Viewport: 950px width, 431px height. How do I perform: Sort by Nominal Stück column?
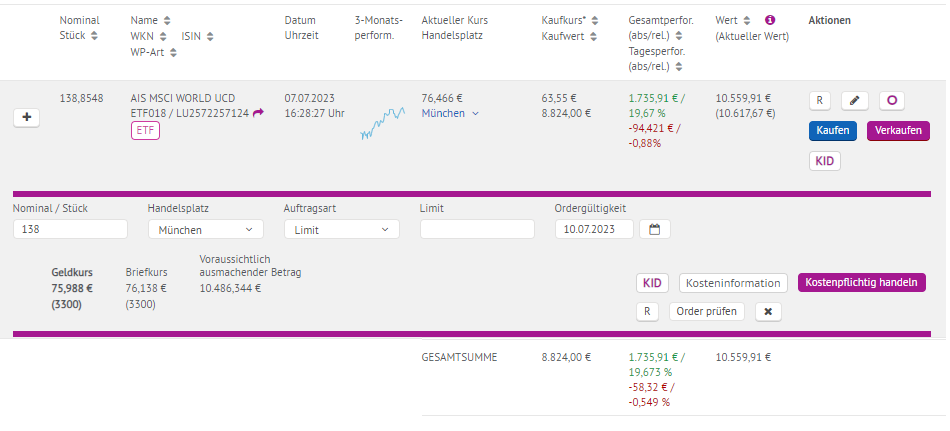pos(94,36)
